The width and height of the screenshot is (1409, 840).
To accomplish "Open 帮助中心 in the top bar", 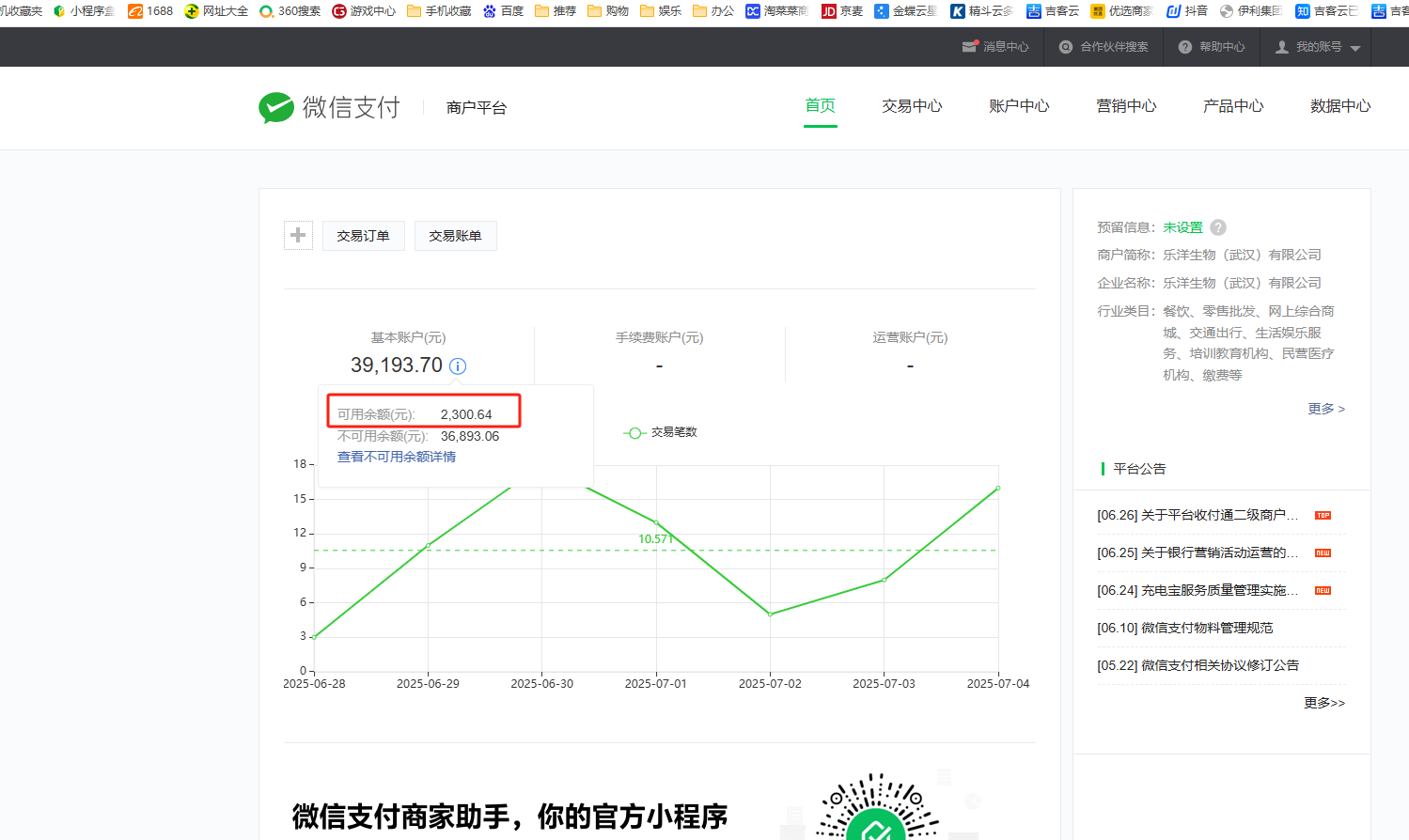I will (x=1212, y=47).
